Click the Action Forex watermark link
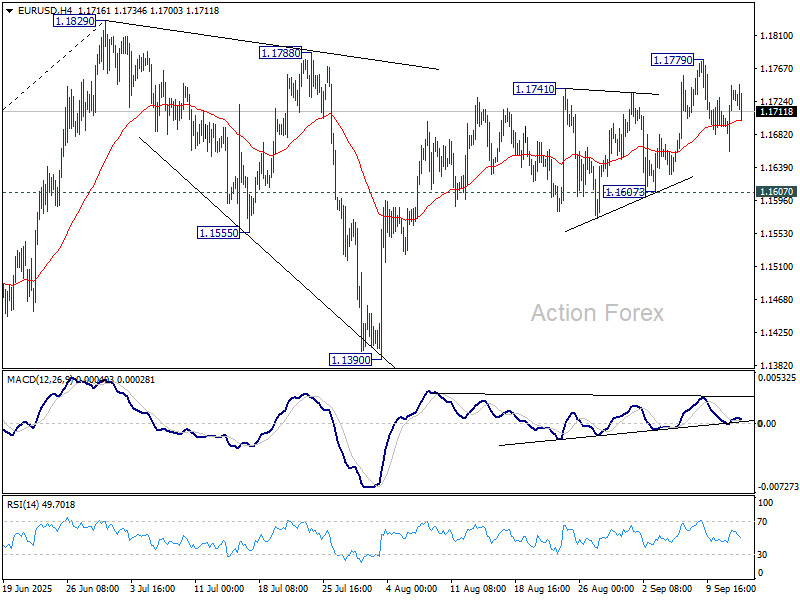 pos(597,313)
